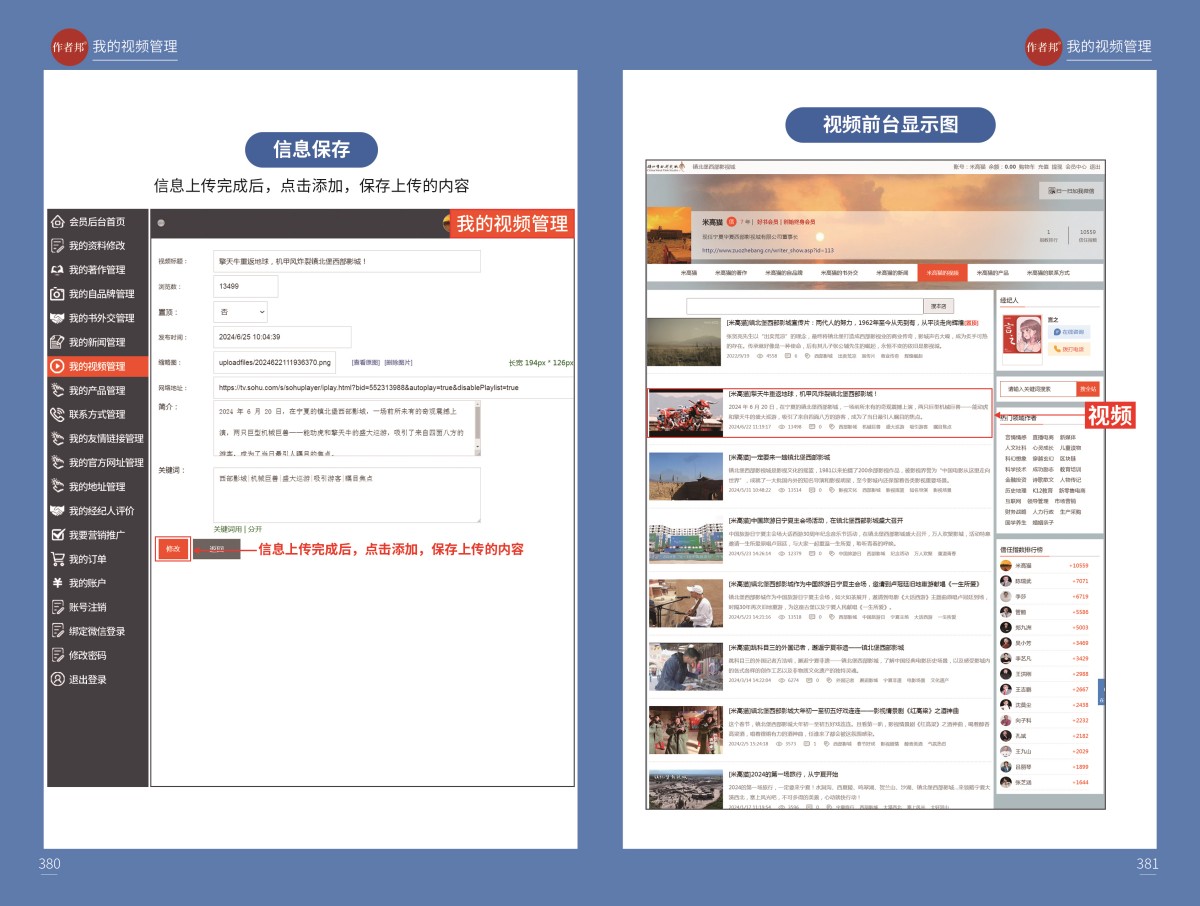Click the 查看原图 link
The height and width of the screenshot is (906, 1200).
(364, 362)
